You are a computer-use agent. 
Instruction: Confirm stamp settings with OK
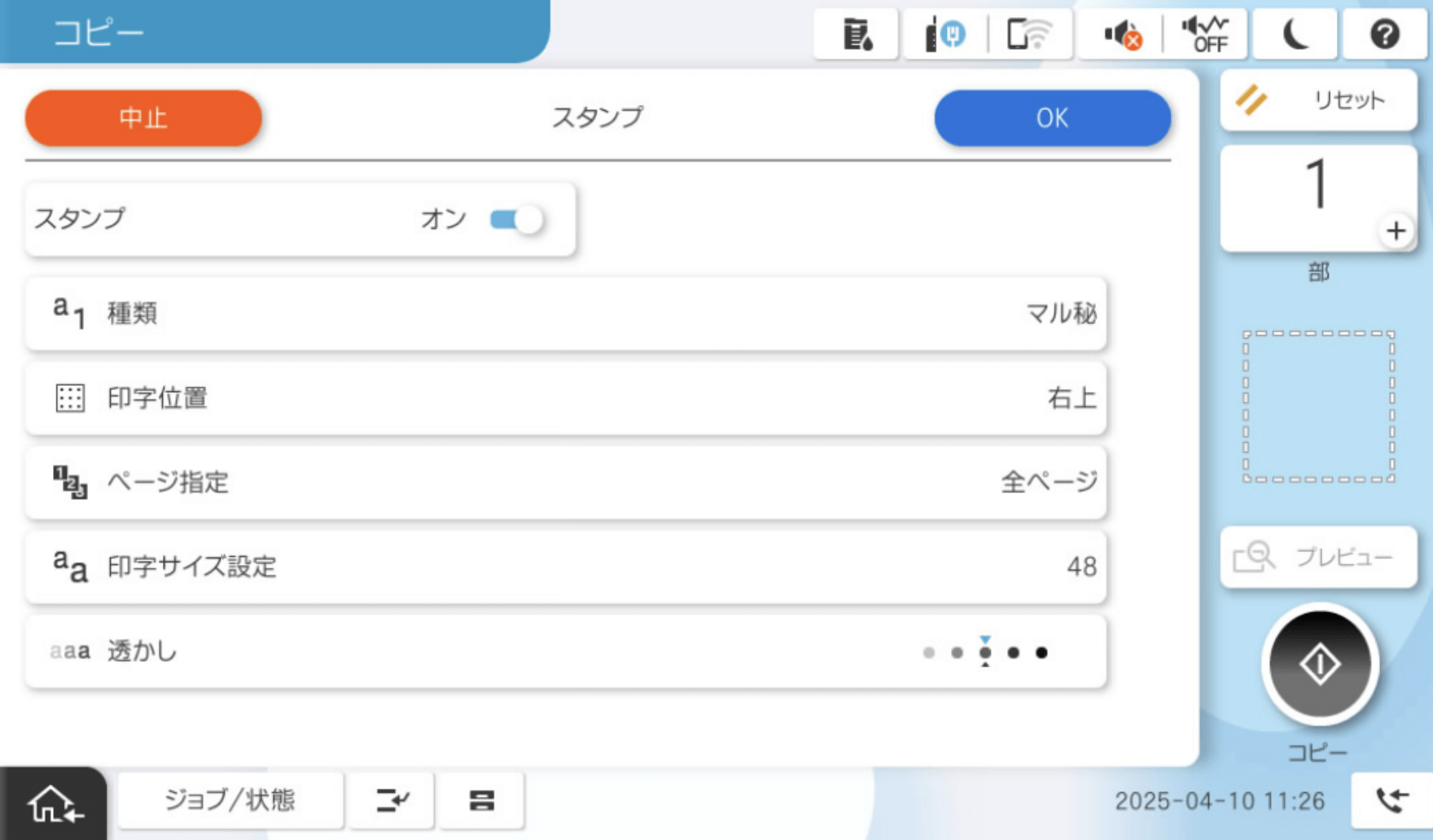(1053, 118)
